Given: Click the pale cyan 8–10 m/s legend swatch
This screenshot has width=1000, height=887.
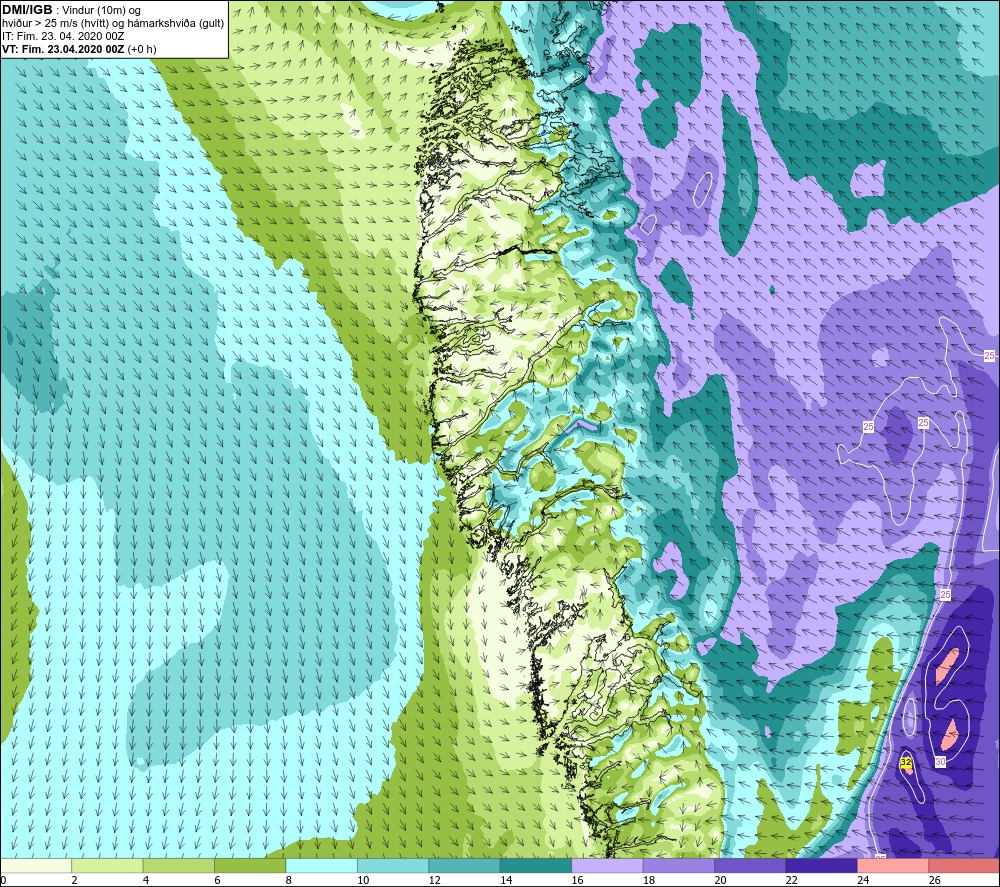Looking at the screenshot, I should [x=321, y=865].
